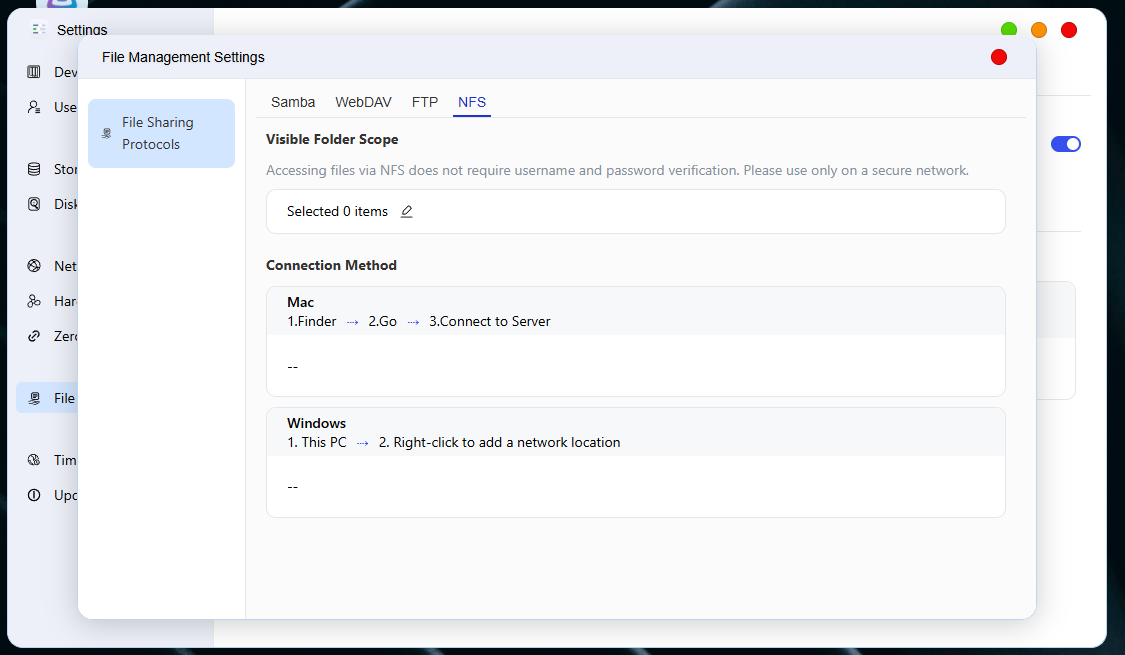Click the Storage icon in the Settings sidebar
Image resolution: width=1125 pixels, height=655 pixels.
pos(34,169)
